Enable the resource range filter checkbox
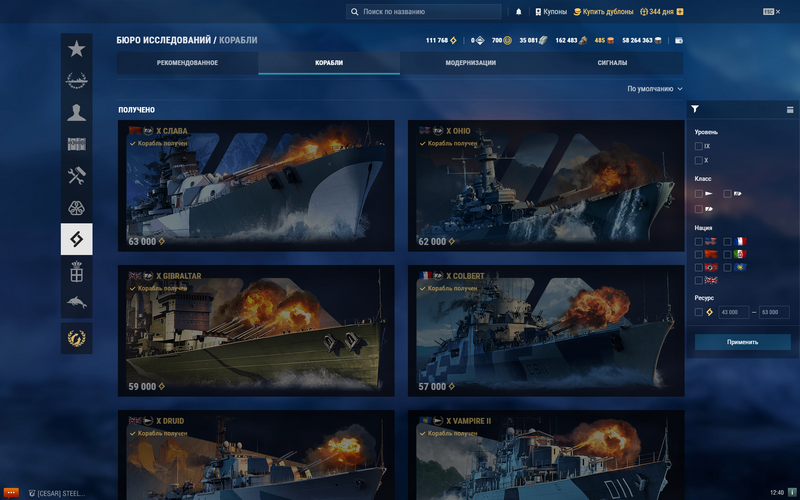800x500 pixels. [698, 312]
